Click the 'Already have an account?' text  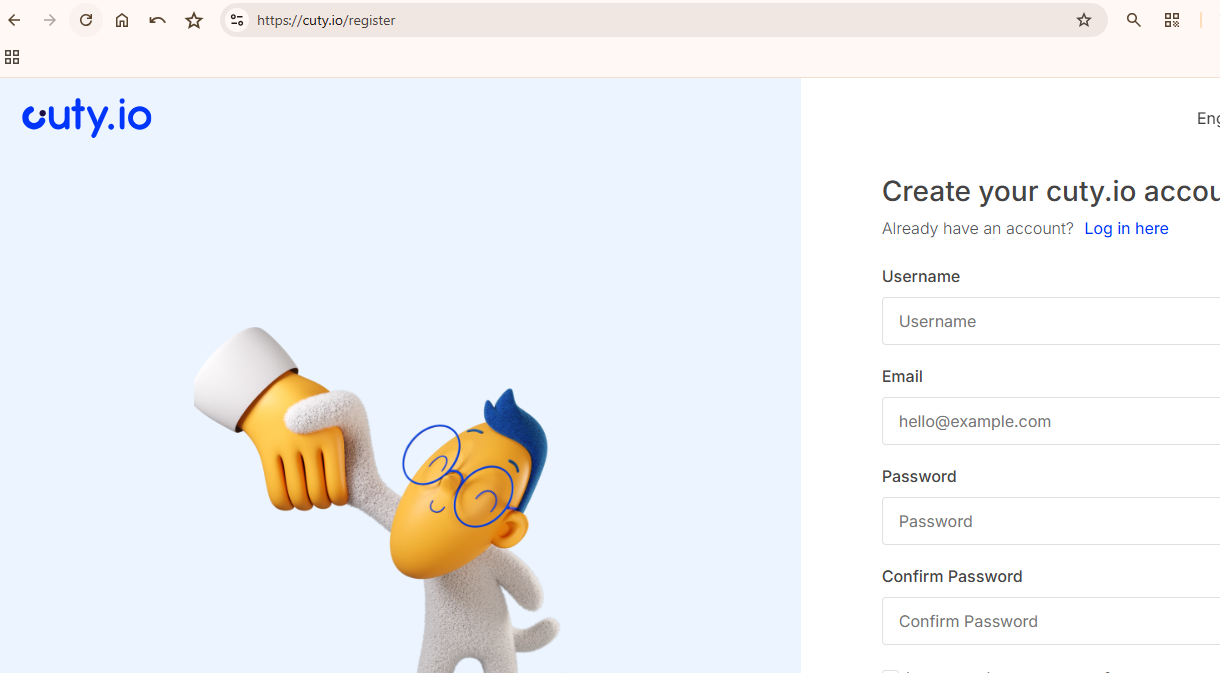pyautogui.click(x=977, y=228)
